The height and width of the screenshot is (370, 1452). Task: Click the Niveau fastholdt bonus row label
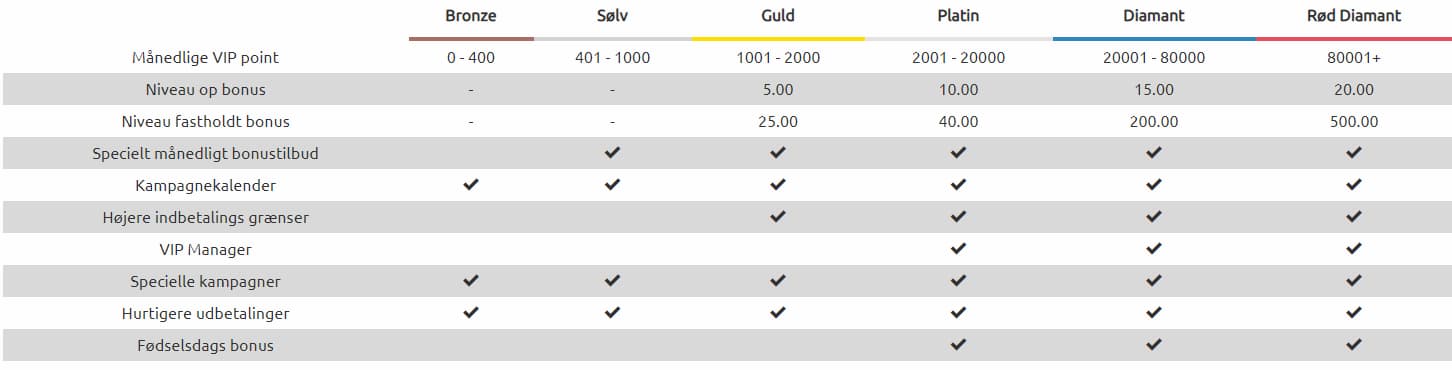(x=205, y=122)
